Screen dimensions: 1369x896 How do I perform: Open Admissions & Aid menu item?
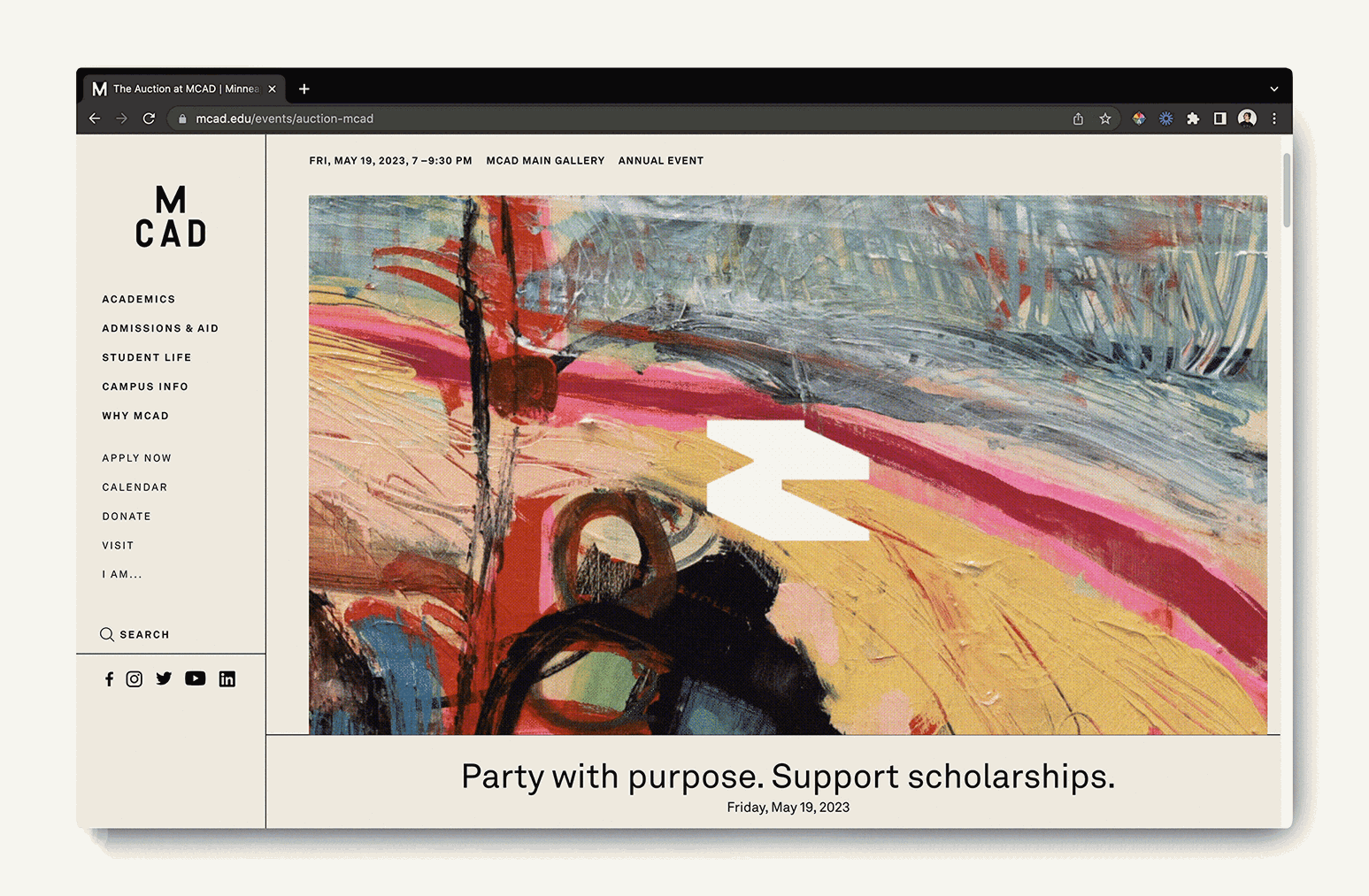160,328
